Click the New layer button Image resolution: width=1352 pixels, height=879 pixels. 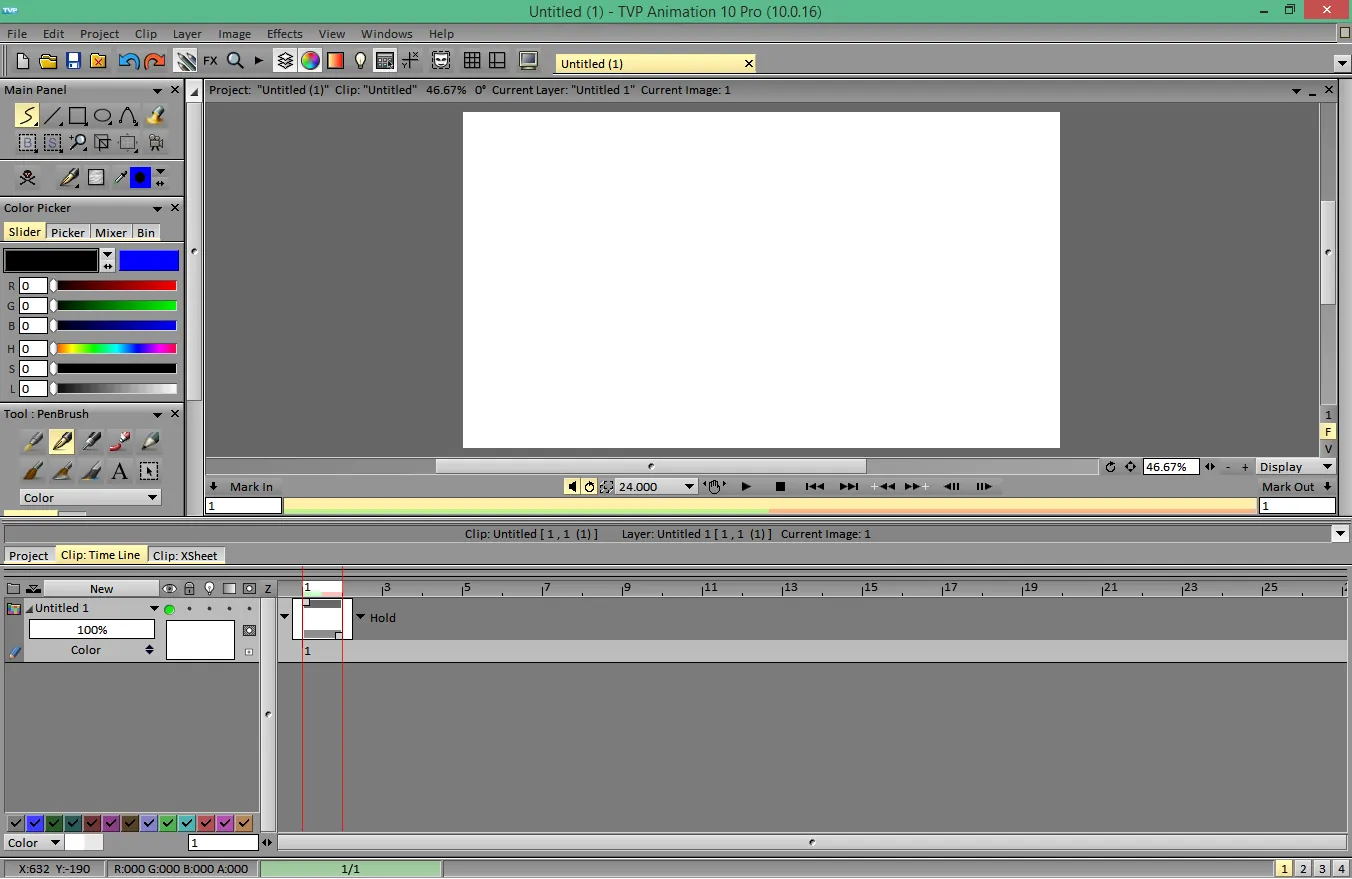(x=101, y=588)
